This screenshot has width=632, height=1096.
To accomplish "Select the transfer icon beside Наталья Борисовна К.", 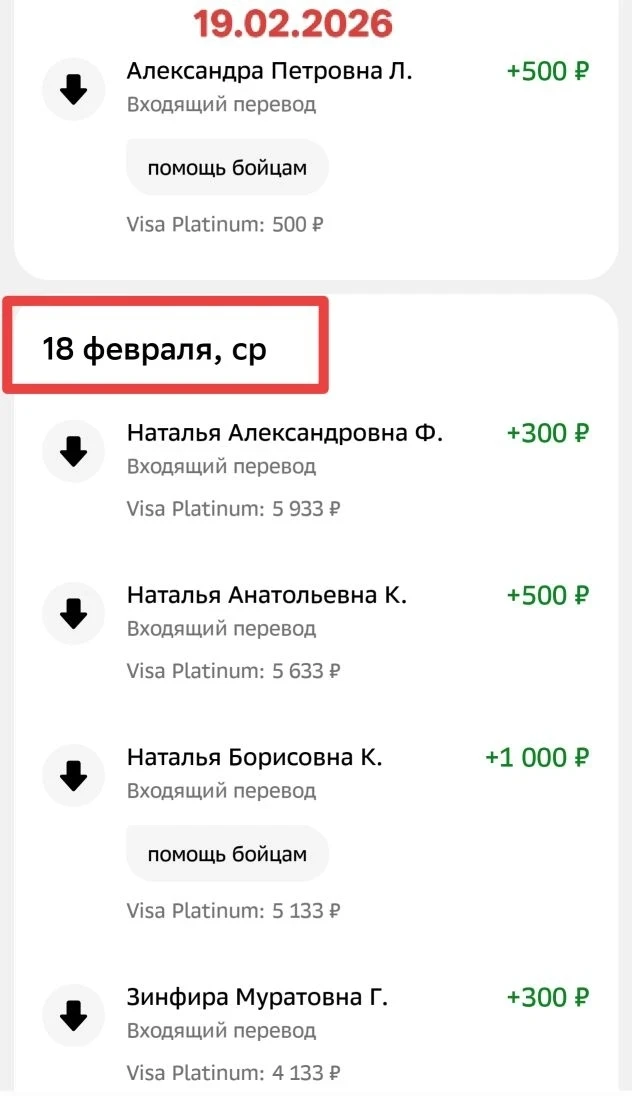I will tap(73, 776).
